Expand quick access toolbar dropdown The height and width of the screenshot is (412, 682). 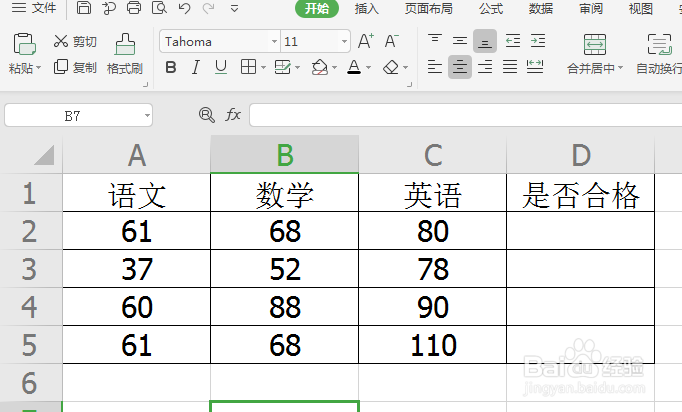234,8
